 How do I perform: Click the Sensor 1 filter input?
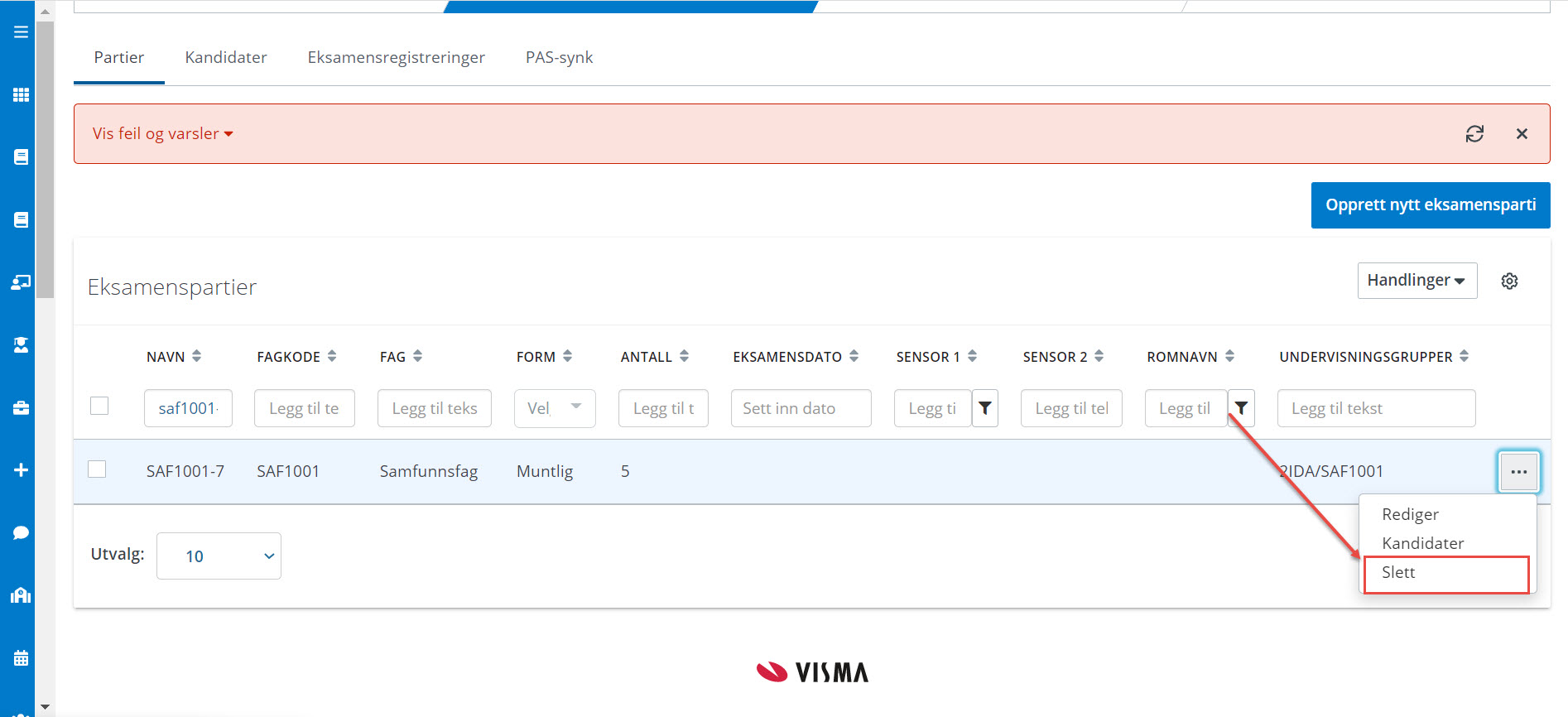pyautogui.click(x=932, y=408)
